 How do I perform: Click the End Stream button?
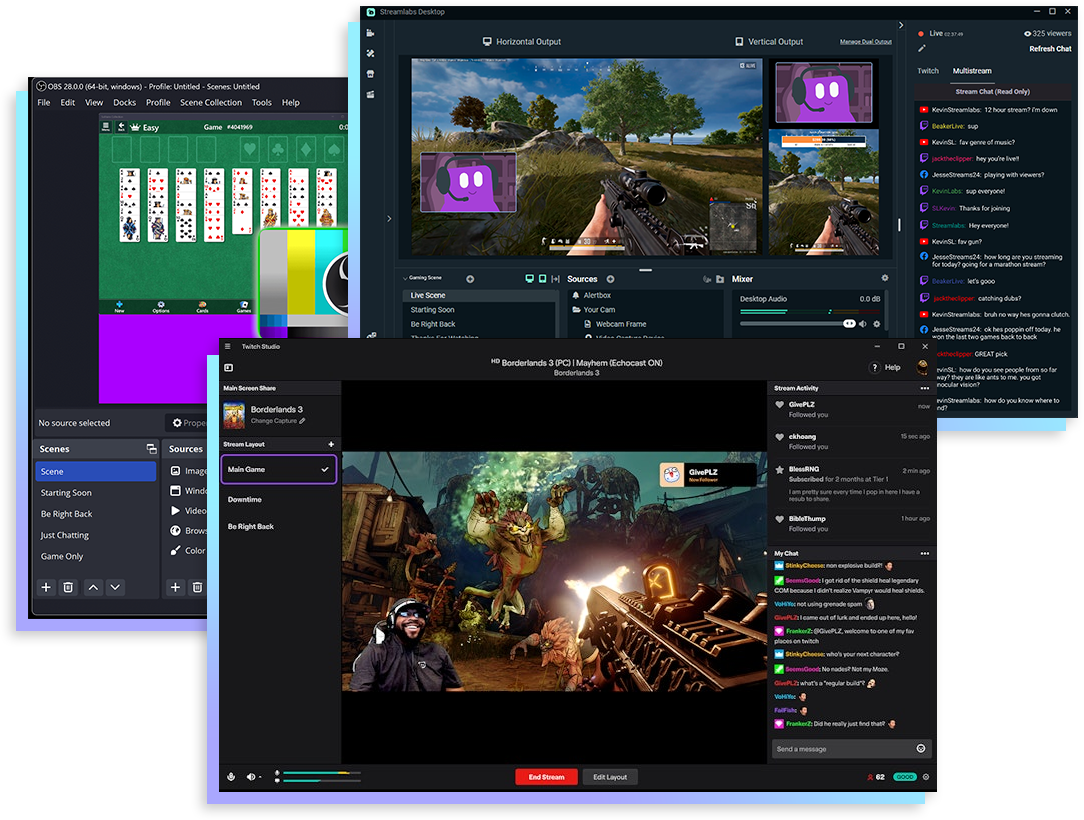coord(546,777)
